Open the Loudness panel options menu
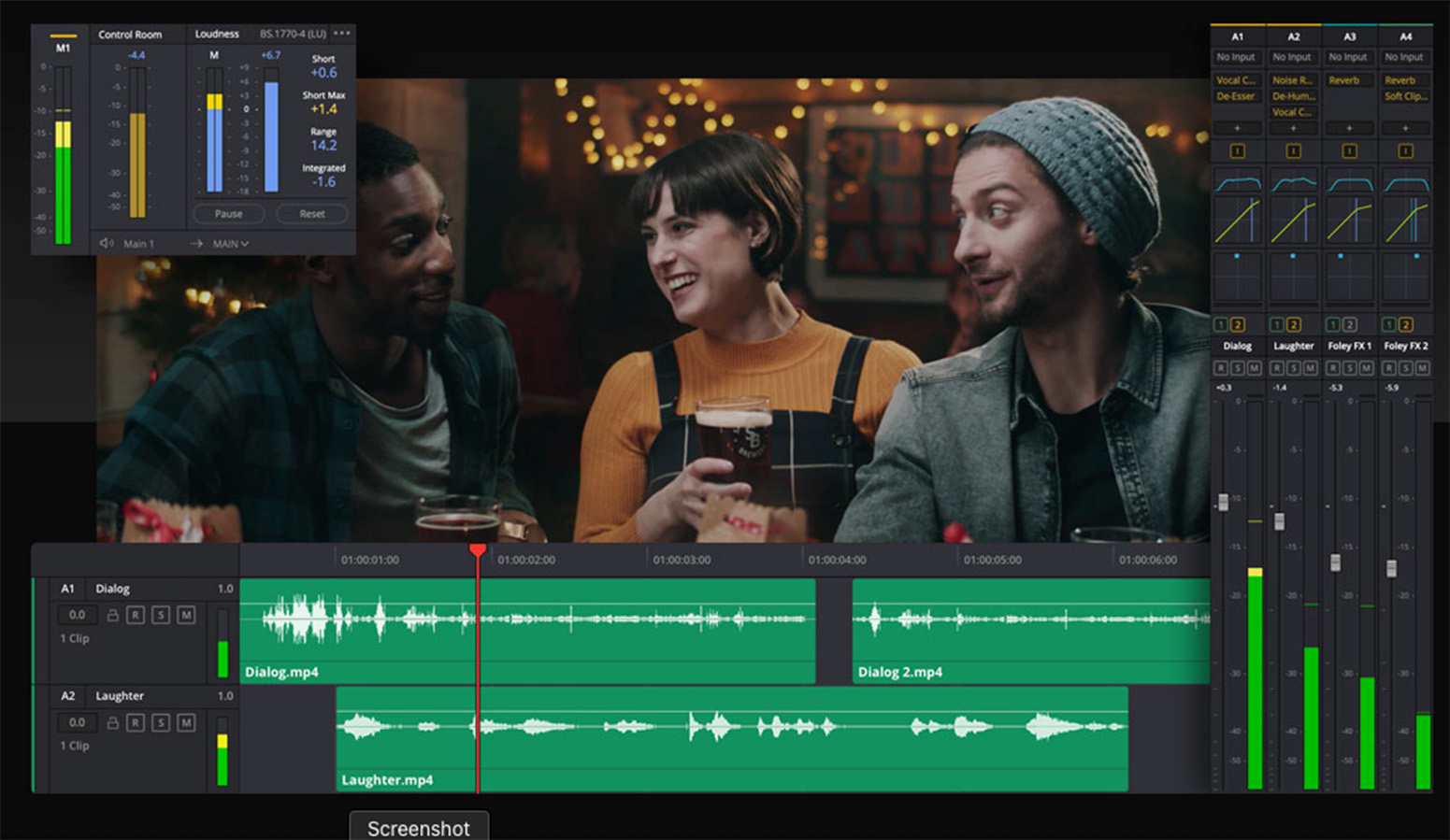Screen dimensions: 1450x840 (x=342, y=34)
